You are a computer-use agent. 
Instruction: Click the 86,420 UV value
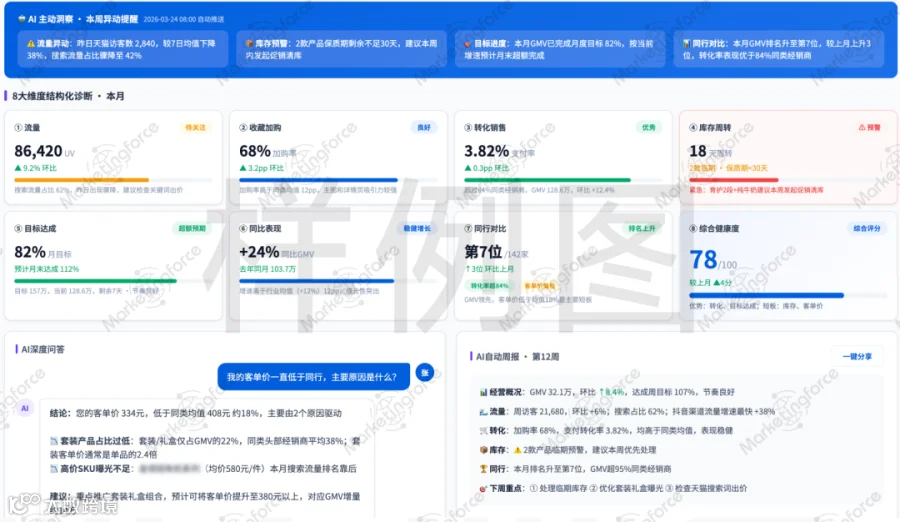pyautogui.click(x=44, y=152)
